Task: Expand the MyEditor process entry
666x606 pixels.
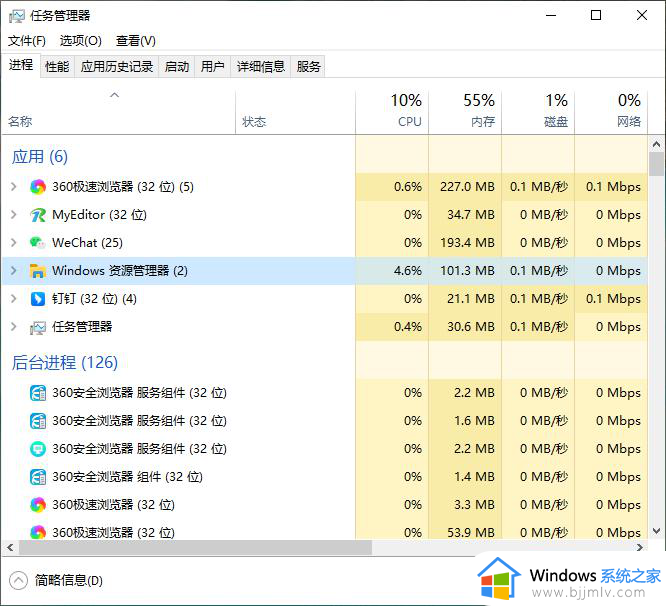Action: [14, 215]
